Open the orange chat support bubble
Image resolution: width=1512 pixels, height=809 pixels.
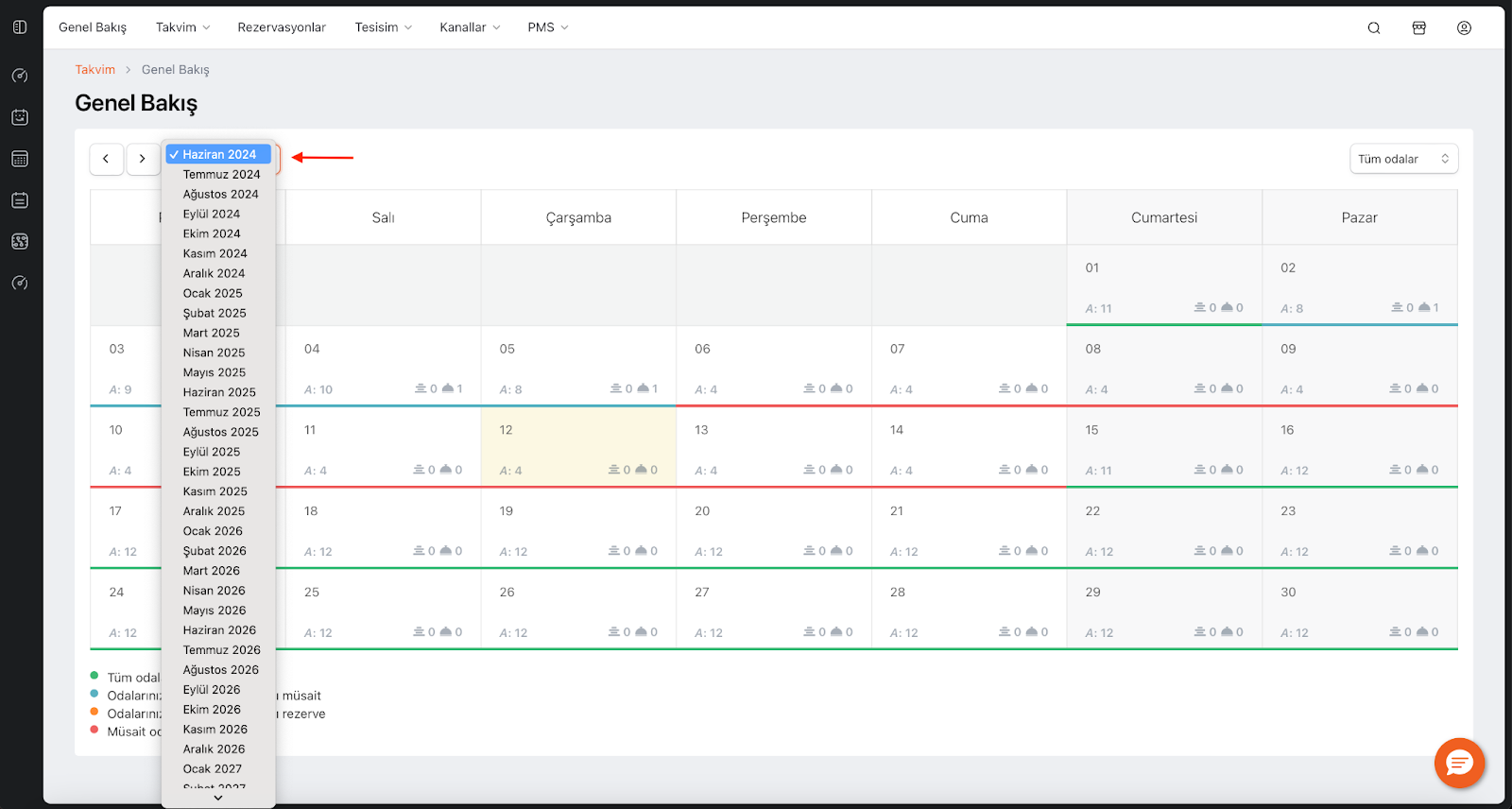coord(1459,763)
